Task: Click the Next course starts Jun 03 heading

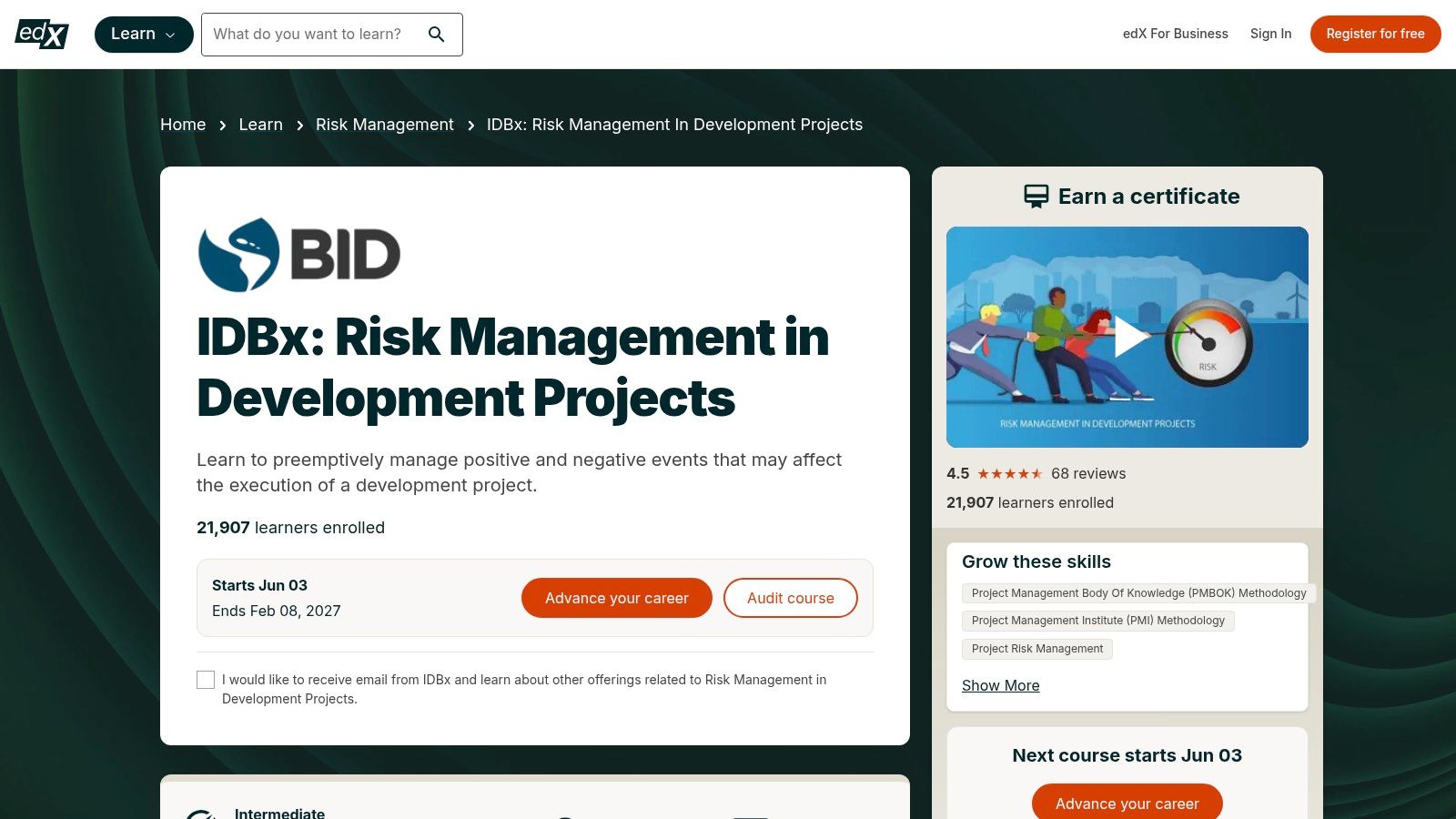Action: [x=1127, y=755]
